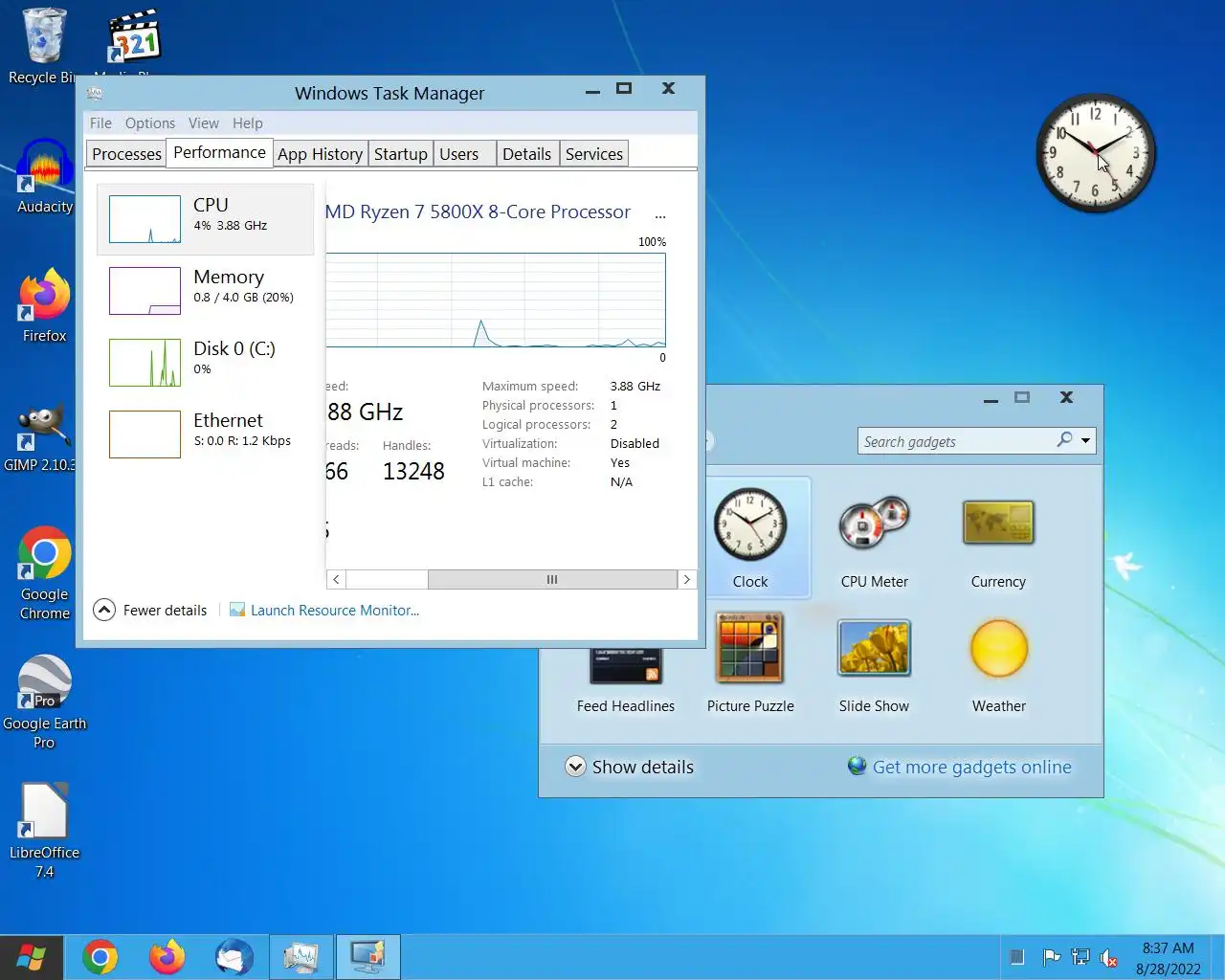Image resolution: width=1225 pixels, height=980 pixels.
Task: Select the Feed Headlines gadget
Action: click(x=626, y=681)
